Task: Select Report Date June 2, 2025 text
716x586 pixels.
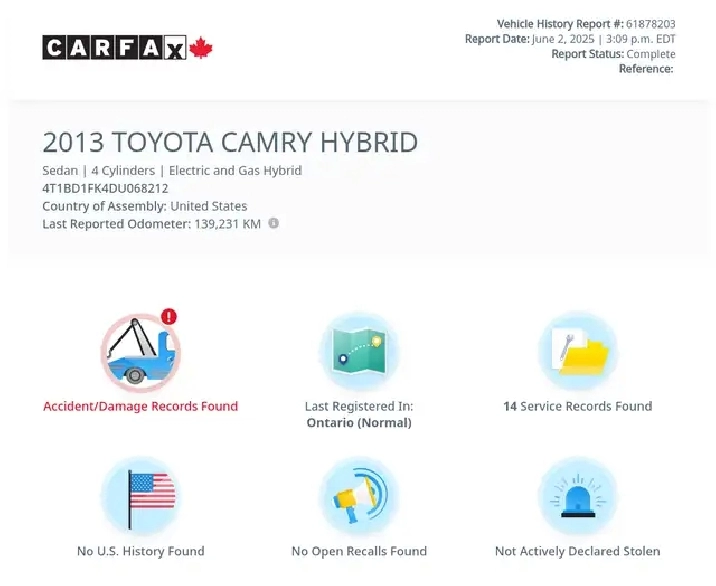Action: (x=570, y=39)
